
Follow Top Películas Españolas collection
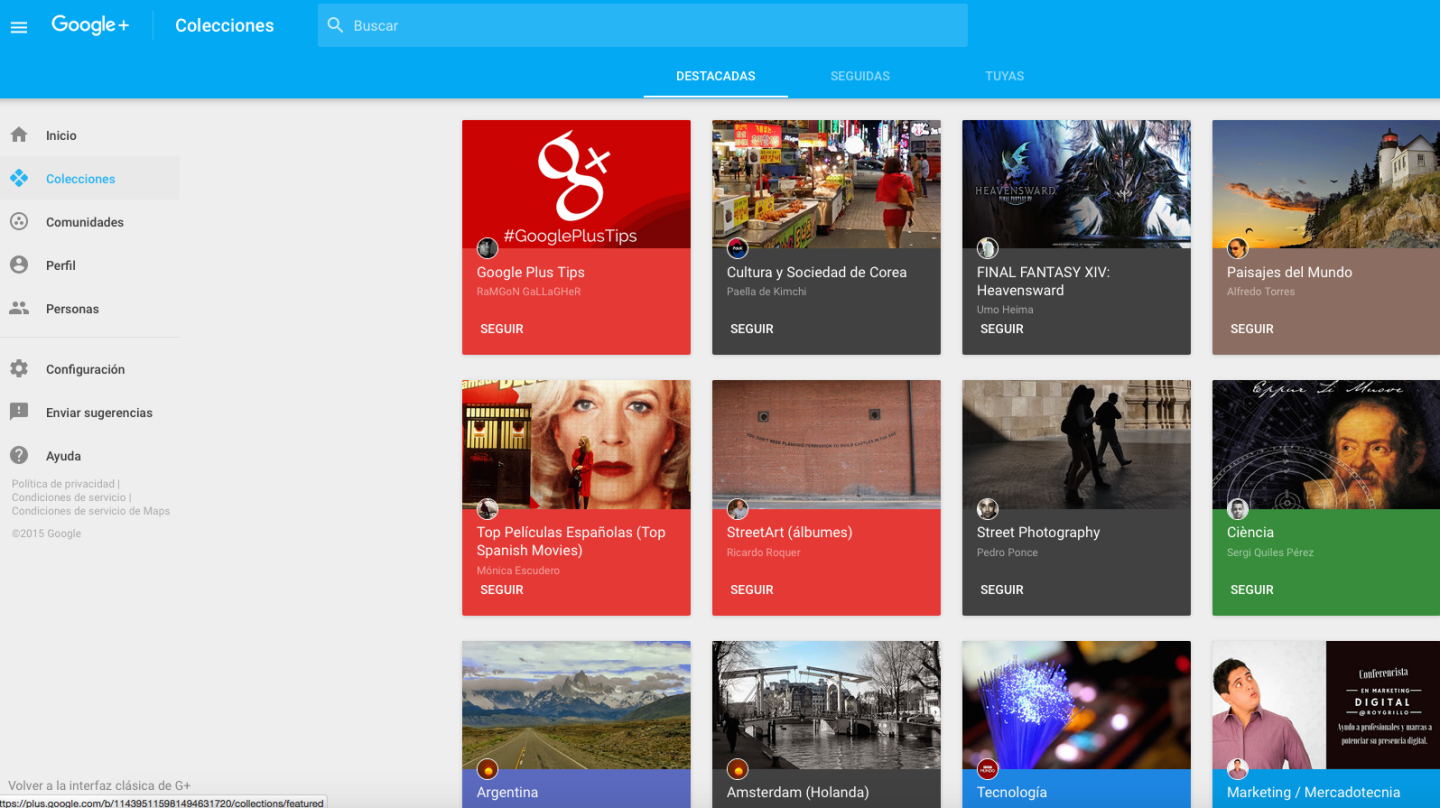(502, 589)
